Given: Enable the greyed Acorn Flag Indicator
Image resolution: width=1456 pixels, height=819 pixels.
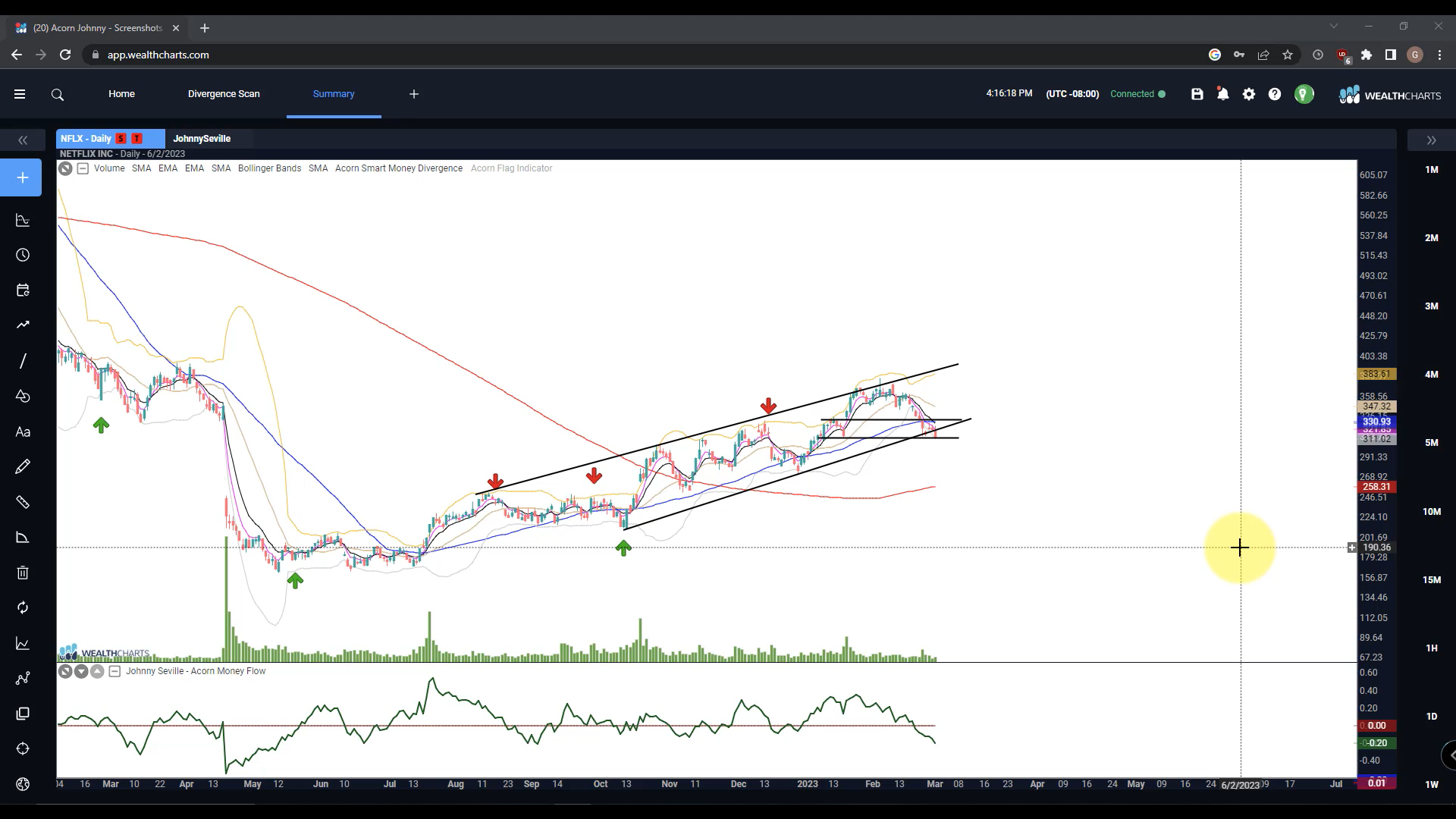Looking at the screenshot, I should tap(511, 168).
